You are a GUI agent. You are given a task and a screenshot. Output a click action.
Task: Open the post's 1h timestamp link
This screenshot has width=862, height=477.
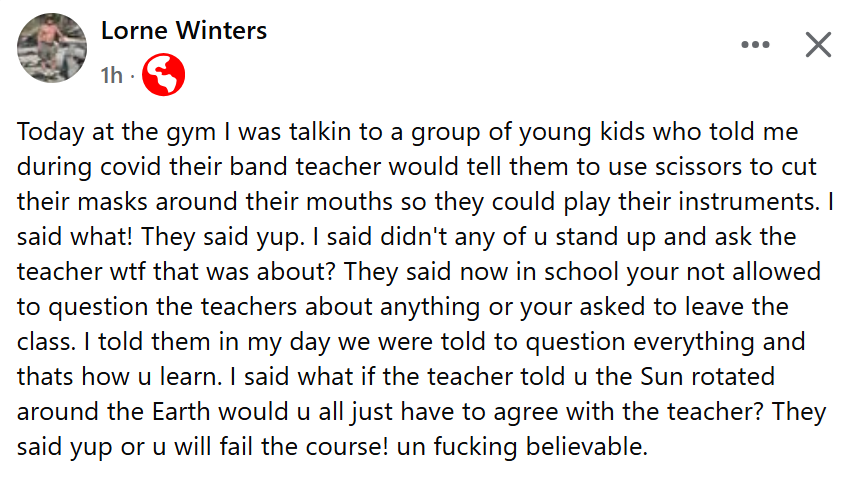pos(112,74)
